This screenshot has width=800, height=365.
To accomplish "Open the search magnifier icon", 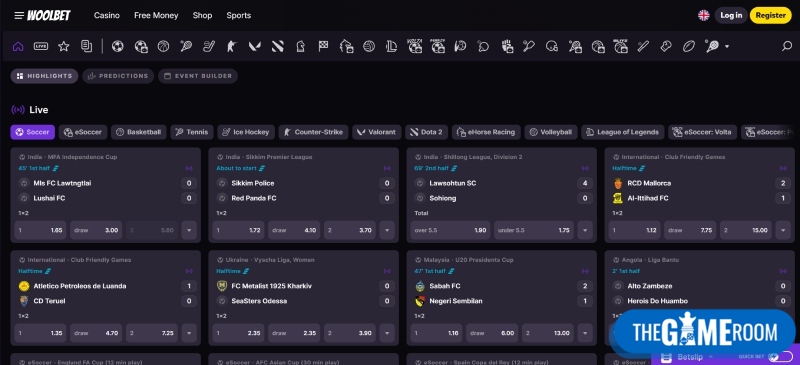I will click(787, 46).
